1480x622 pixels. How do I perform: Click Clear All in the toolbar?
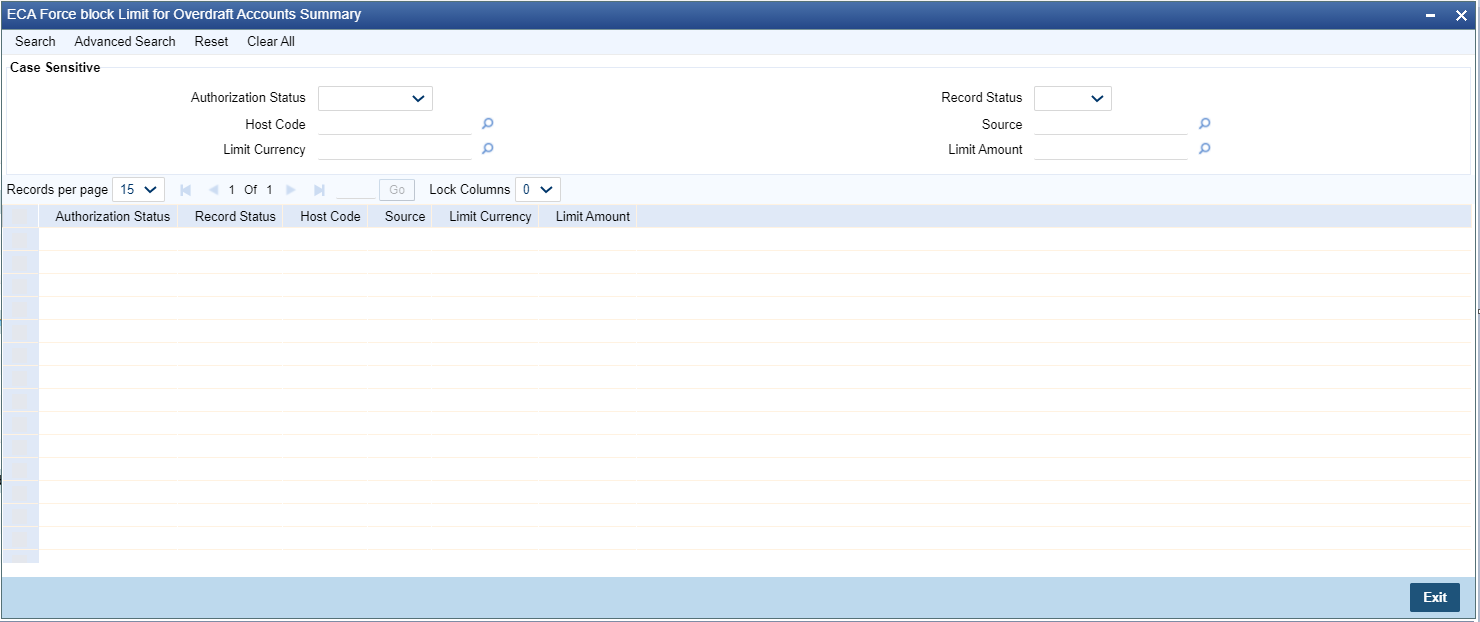click(x=271, y=41)
